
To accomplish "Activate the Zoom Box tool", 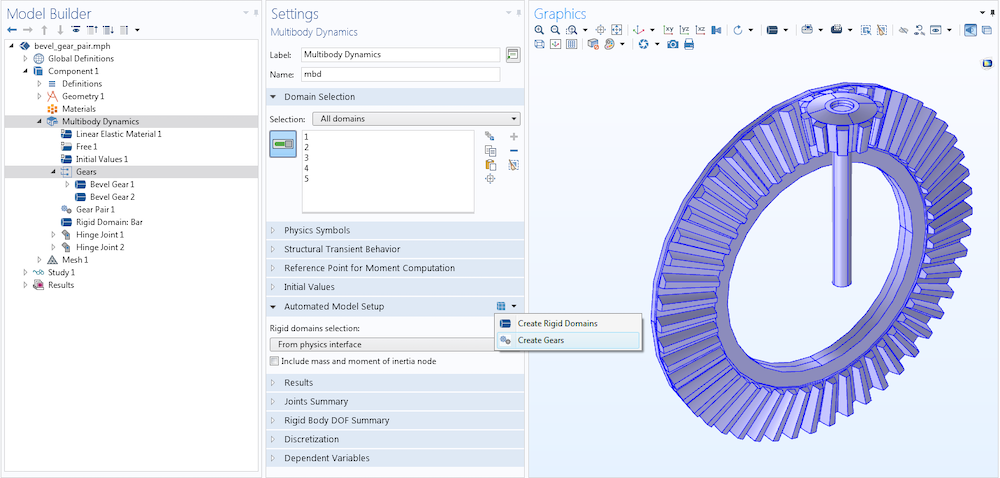I will pyautogui.click(x=571, y=30).
